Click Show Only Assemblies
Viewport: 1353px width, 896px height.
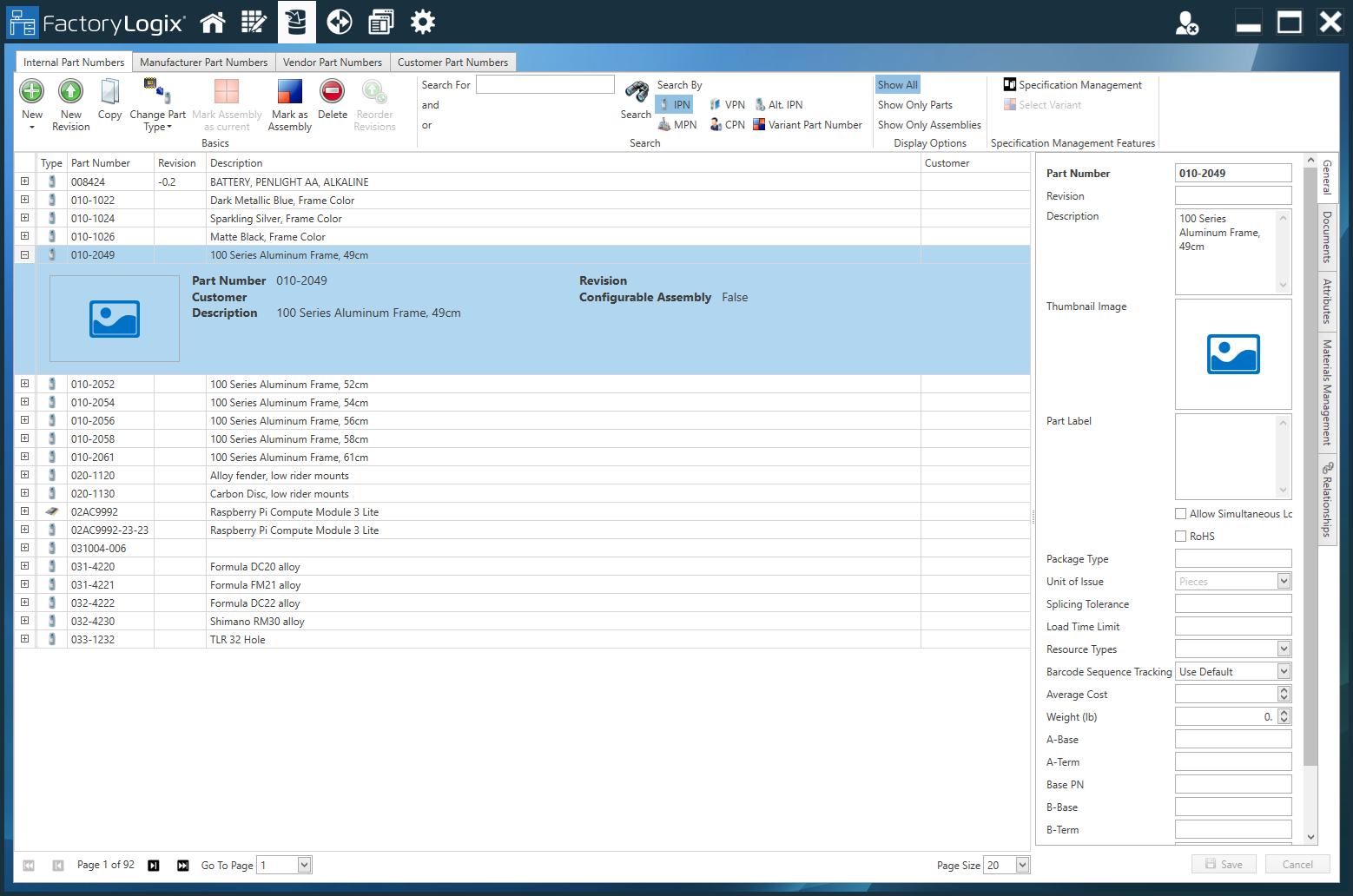coord(929,125)
